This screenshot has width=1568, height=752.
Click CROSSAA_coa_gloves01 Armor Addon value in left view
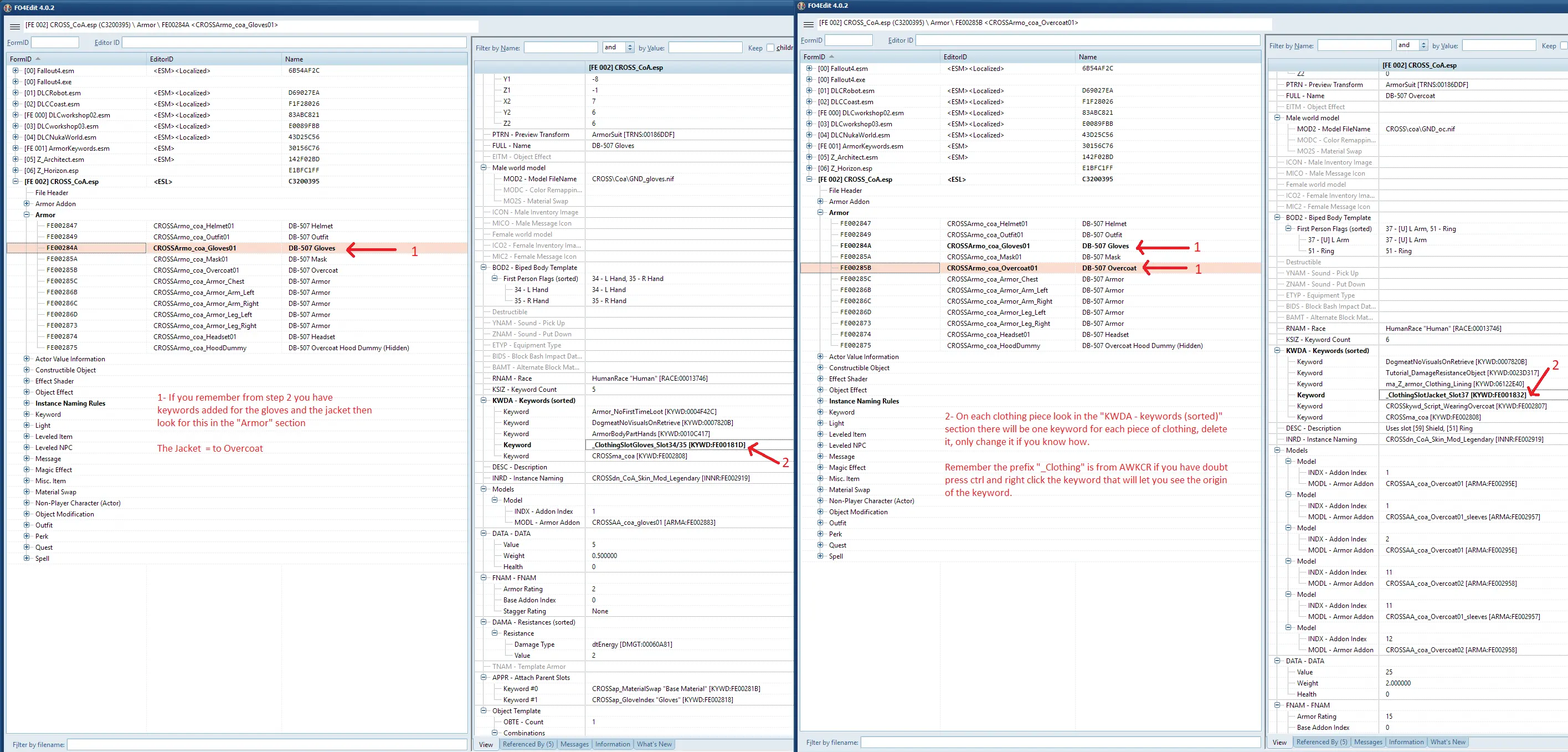(x=654, y=522)
